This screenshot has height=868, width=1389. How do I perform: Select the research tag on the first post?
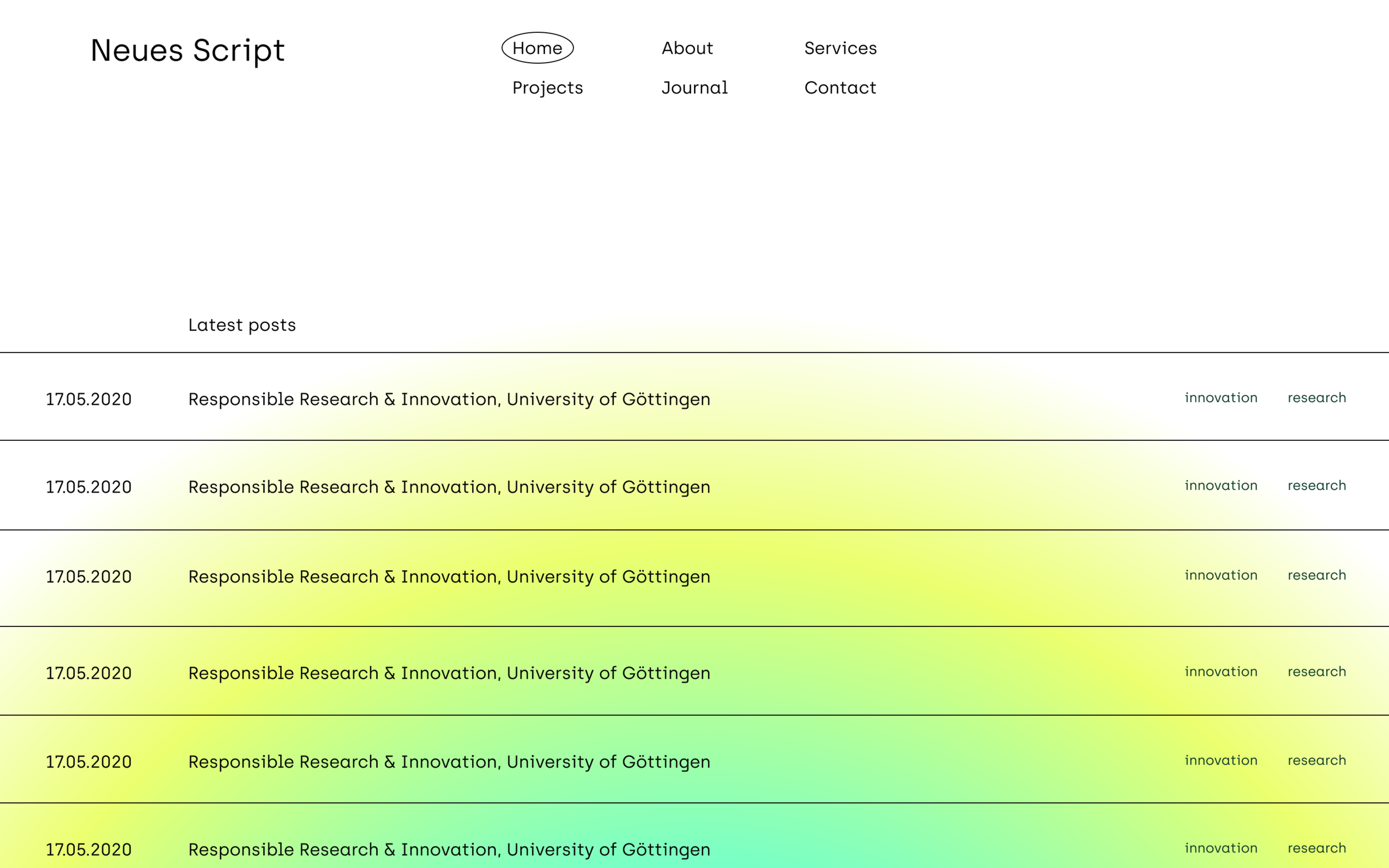1317,398
